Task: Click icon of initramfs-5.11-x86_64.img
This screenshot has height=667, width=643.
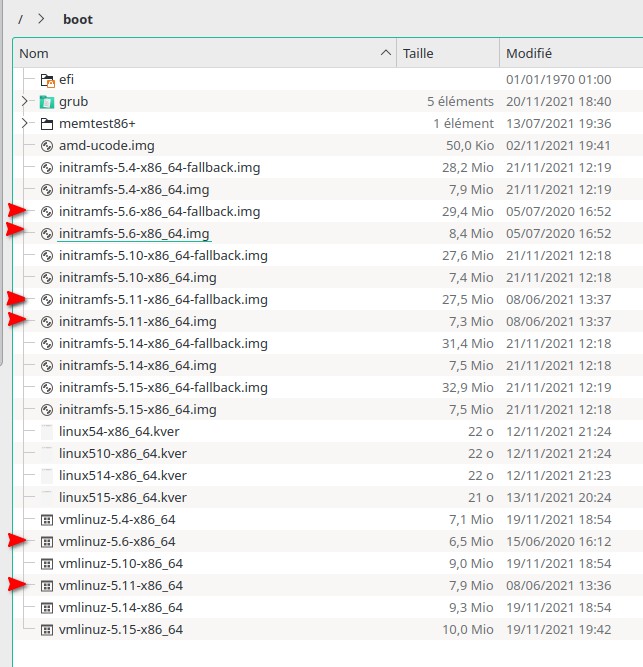Action: click(x=47, y=322)
